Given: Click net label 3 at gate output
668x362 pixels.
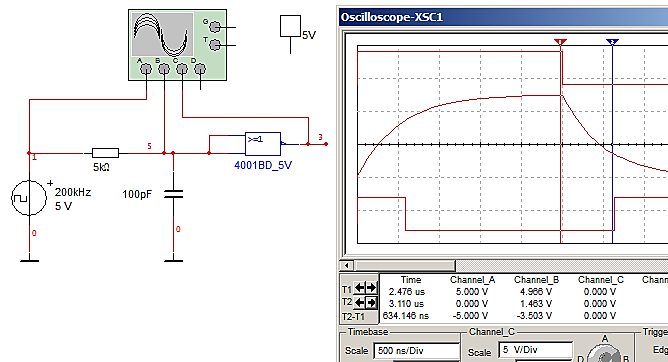Looking at the screenshot, I should tap(320, 137).
